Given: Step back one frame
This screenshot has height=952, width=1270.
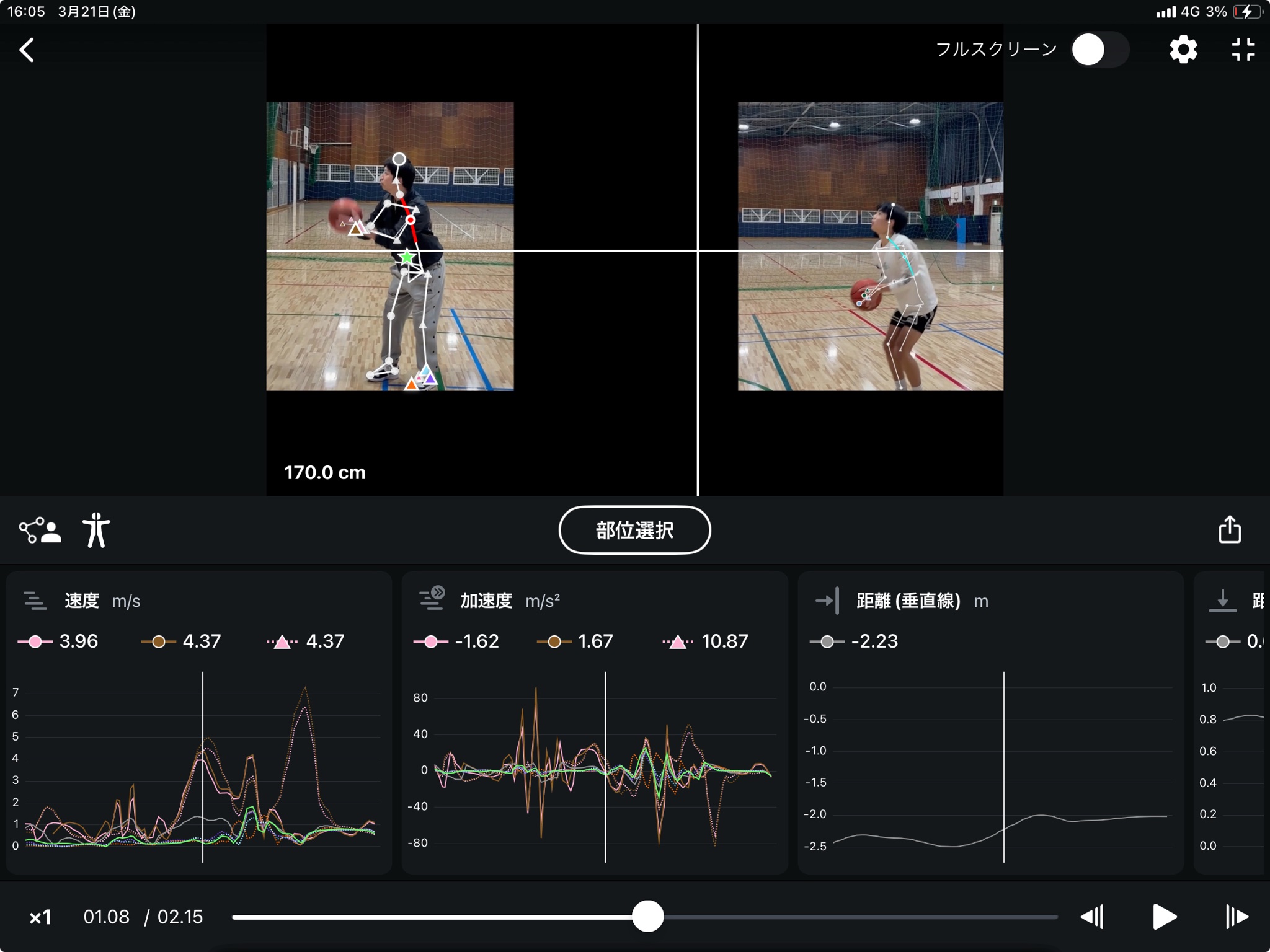Looking at the screenshot, I should click(1092, 917).
